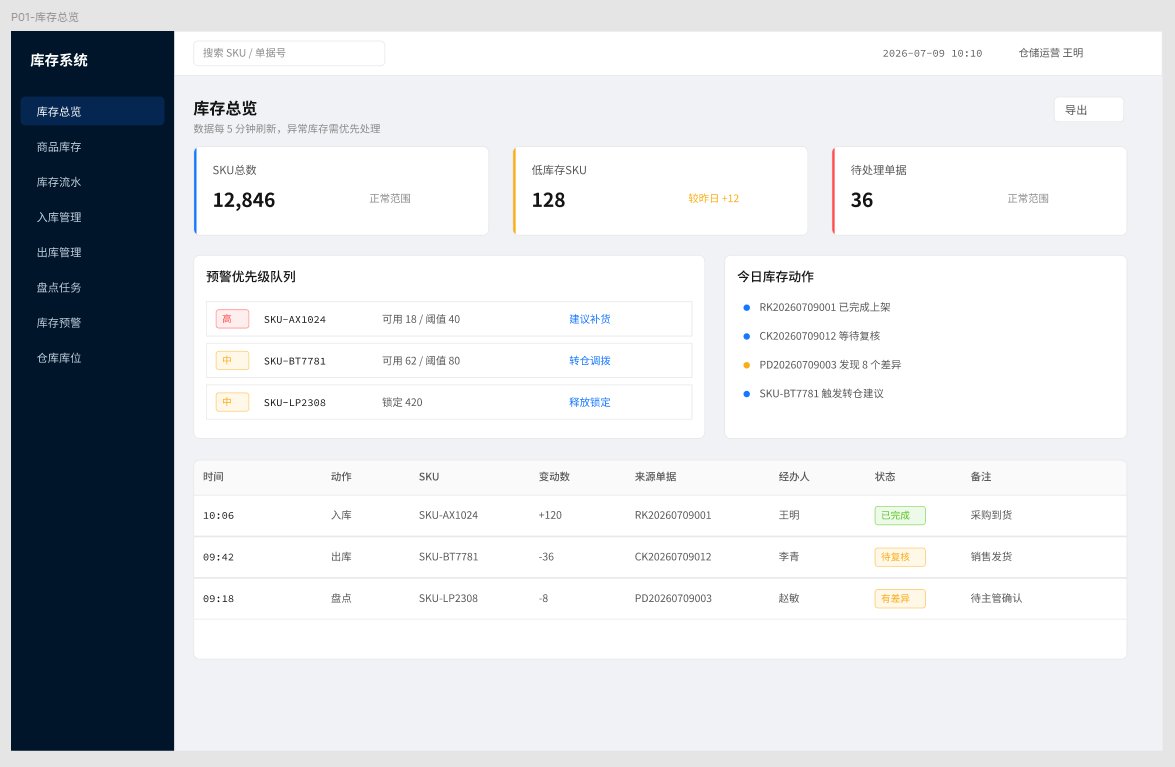The width and height of the screenshot is (1175, 767).
Task: Click the red 高 priority tag
Action: (x=232, y=319)
